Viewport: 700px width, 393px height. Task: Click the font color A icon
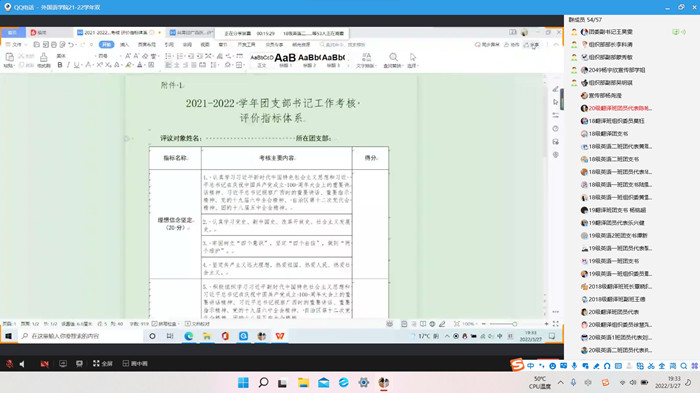click(139, 65)
